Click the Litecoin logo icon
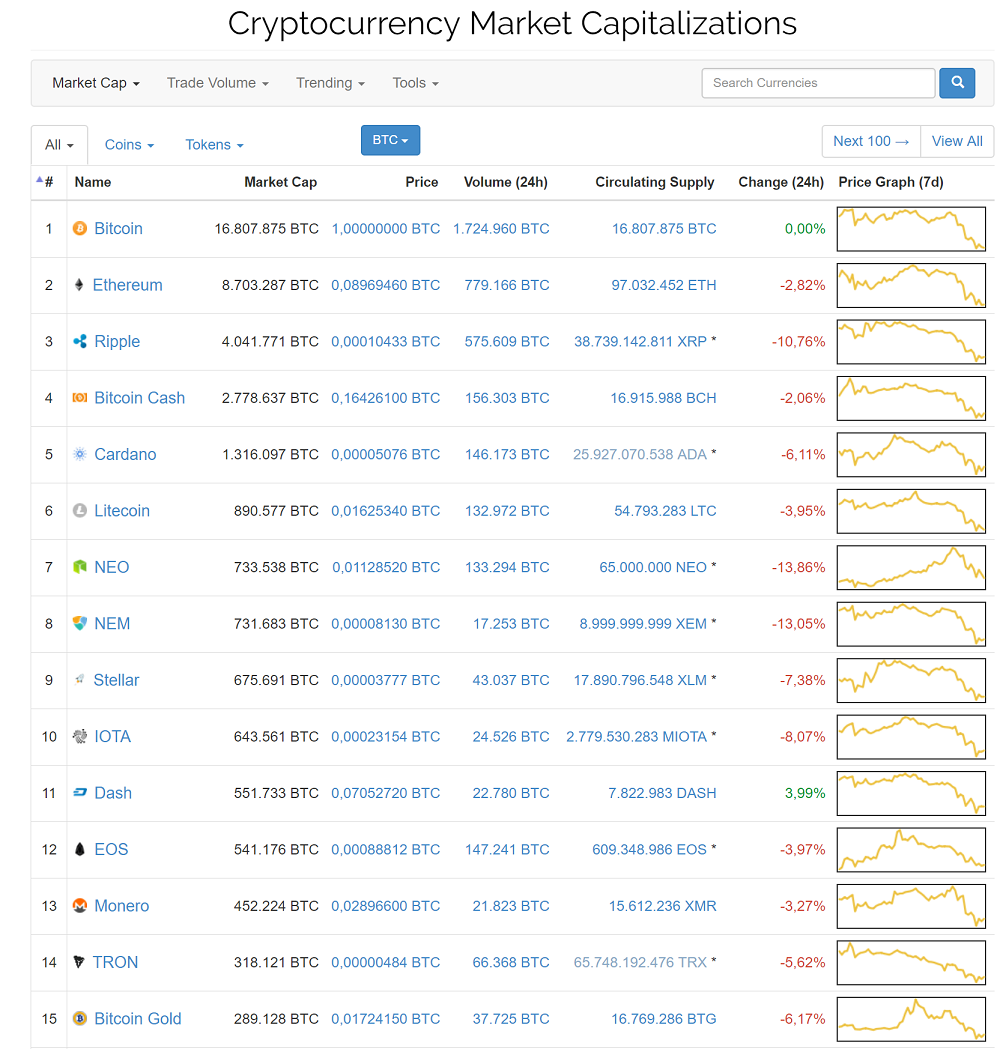This screenshot has height=1049, width=1000. click(x=80, y=510)
